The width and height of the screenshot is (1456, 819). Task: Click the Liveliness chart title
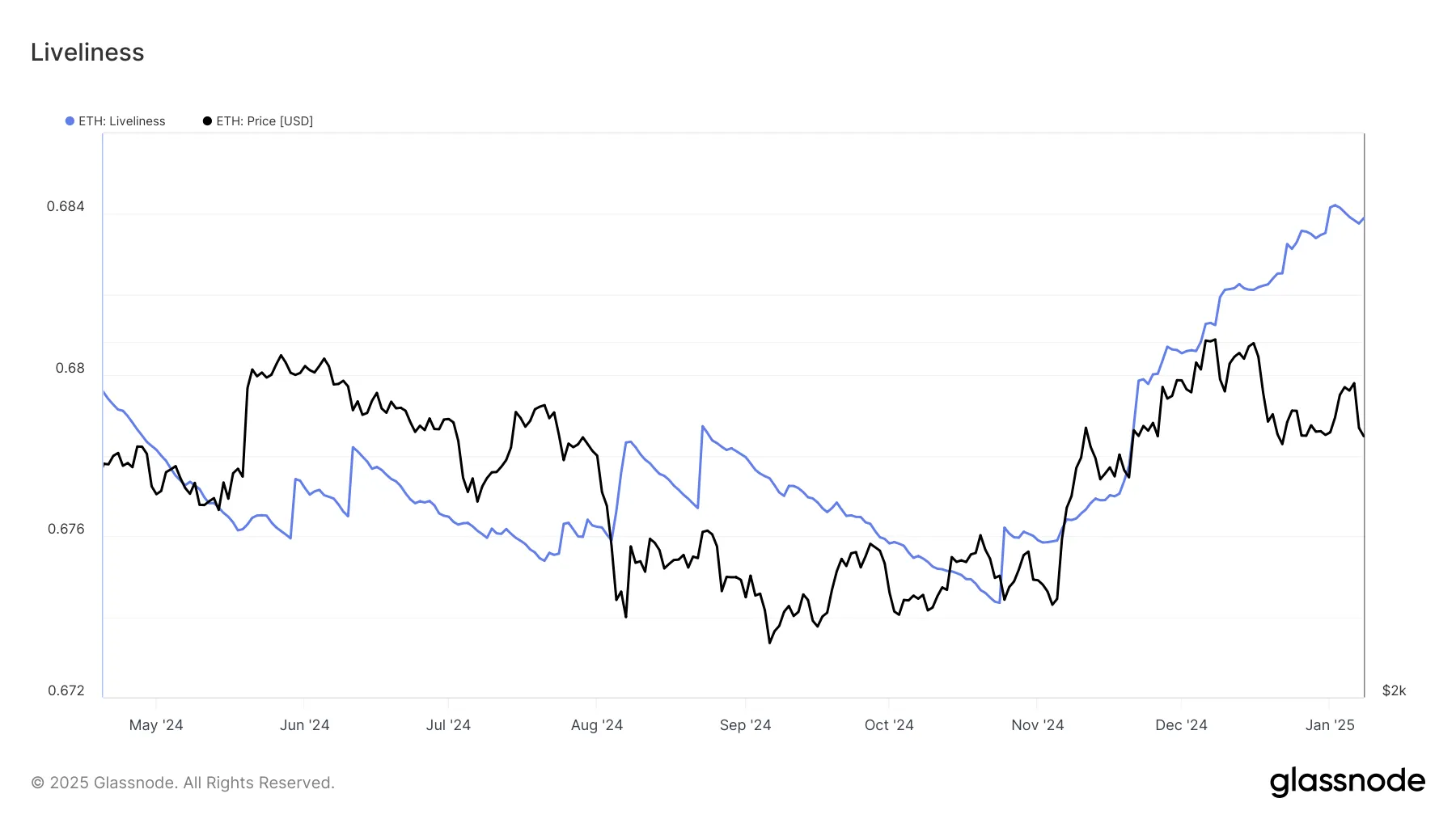87,53
